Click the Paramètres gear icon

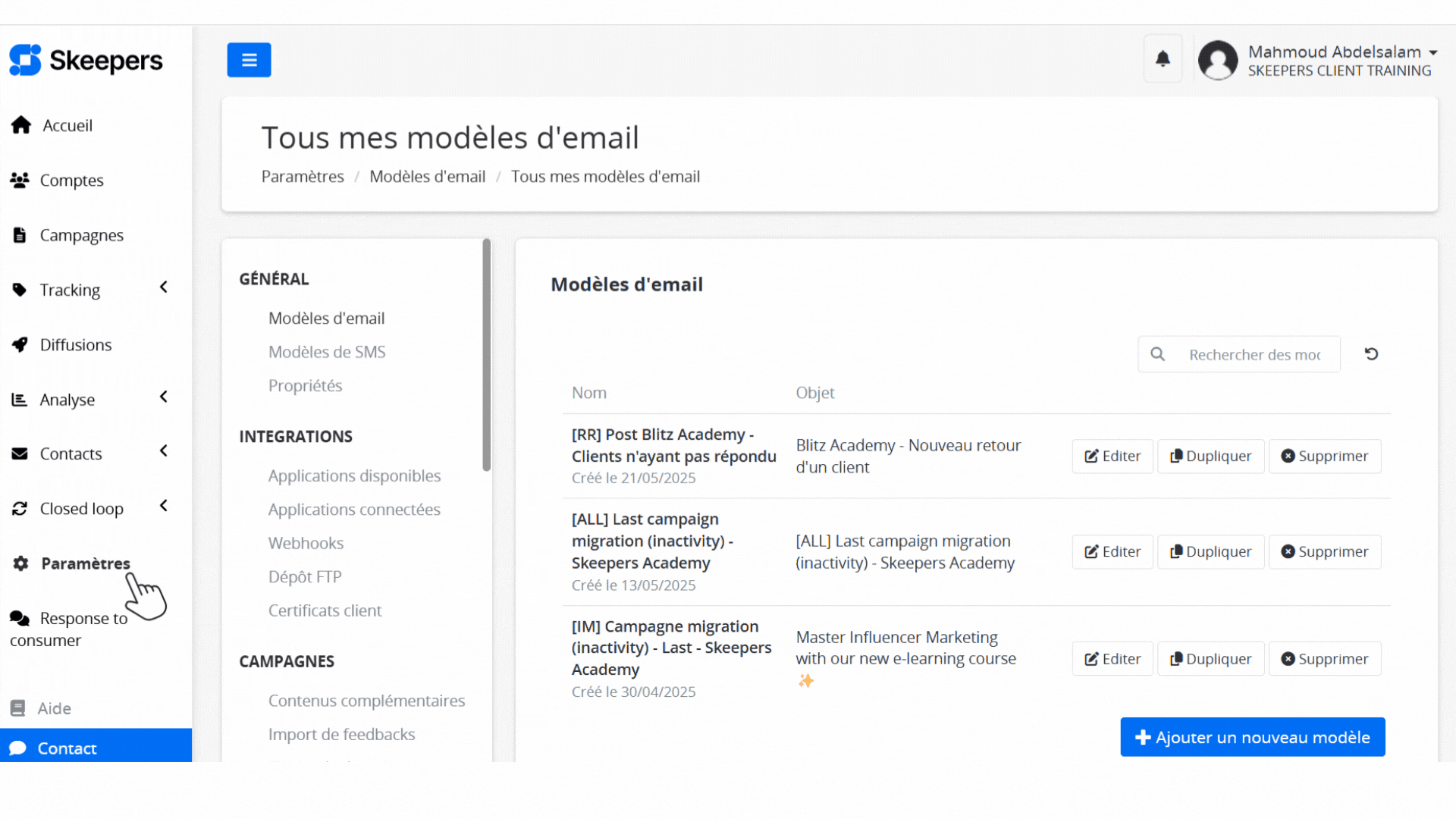click(20, 563)
